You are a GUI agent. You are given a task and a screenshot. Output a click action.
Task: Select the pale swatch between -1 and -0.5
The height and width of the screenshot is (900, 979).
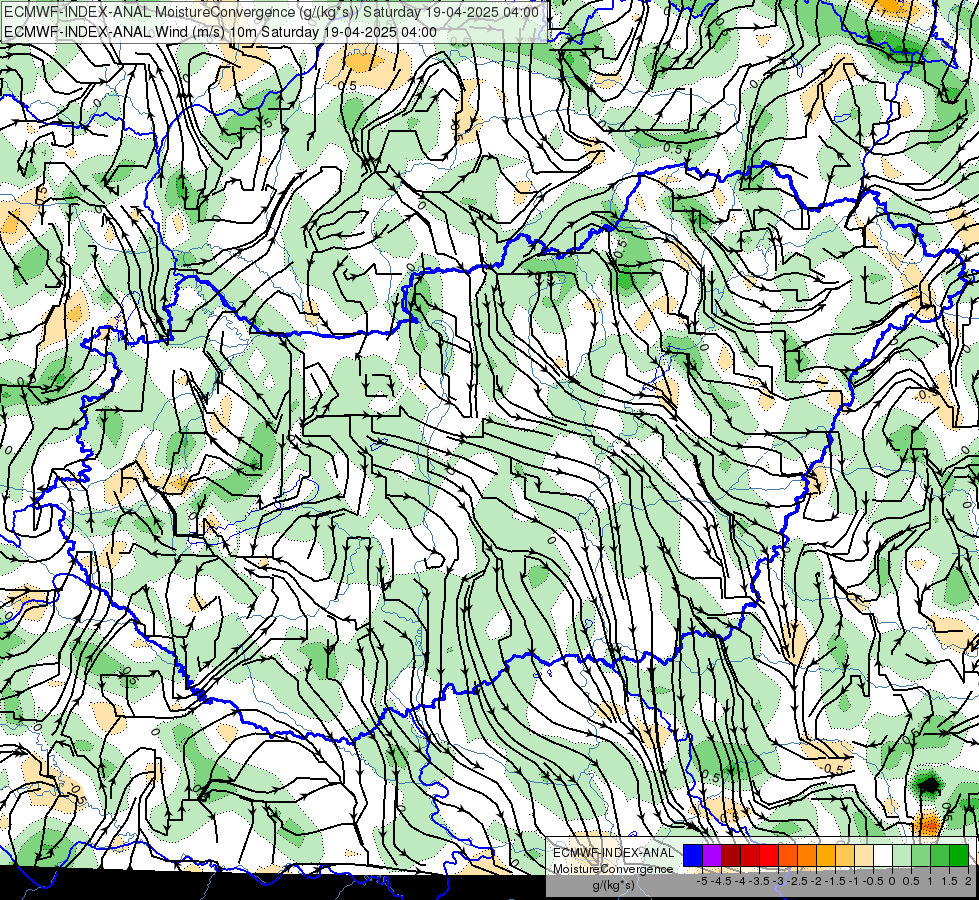pos(864,856)
